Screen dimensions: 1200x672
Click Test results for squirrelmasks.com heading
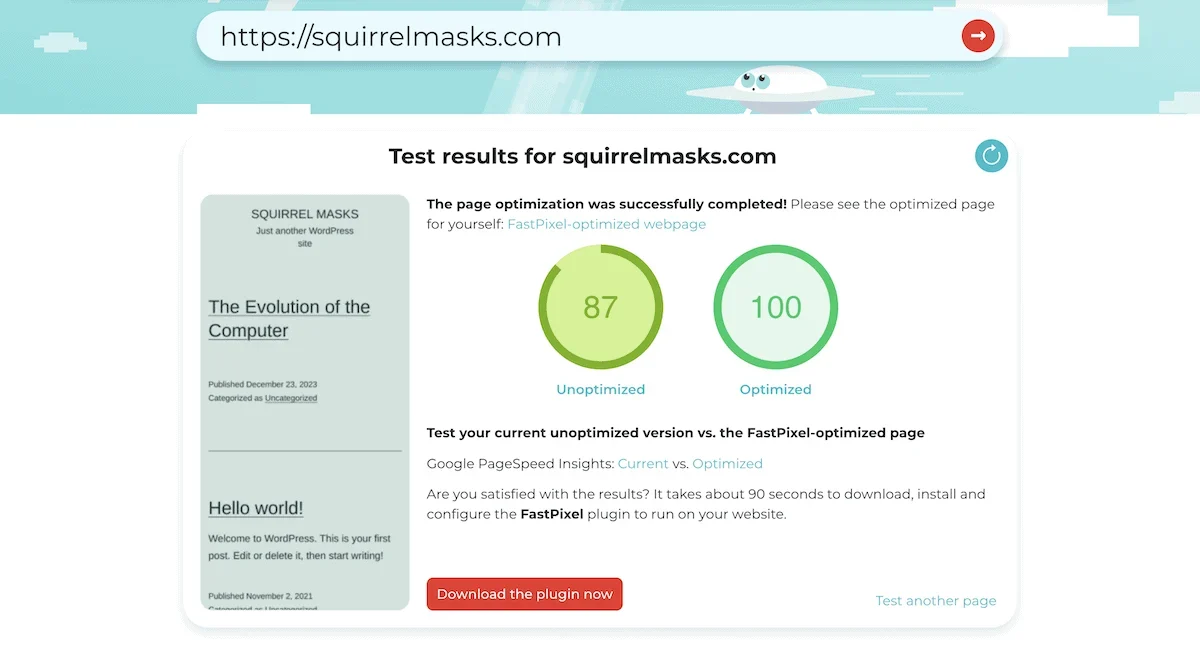tap(582, 156)
